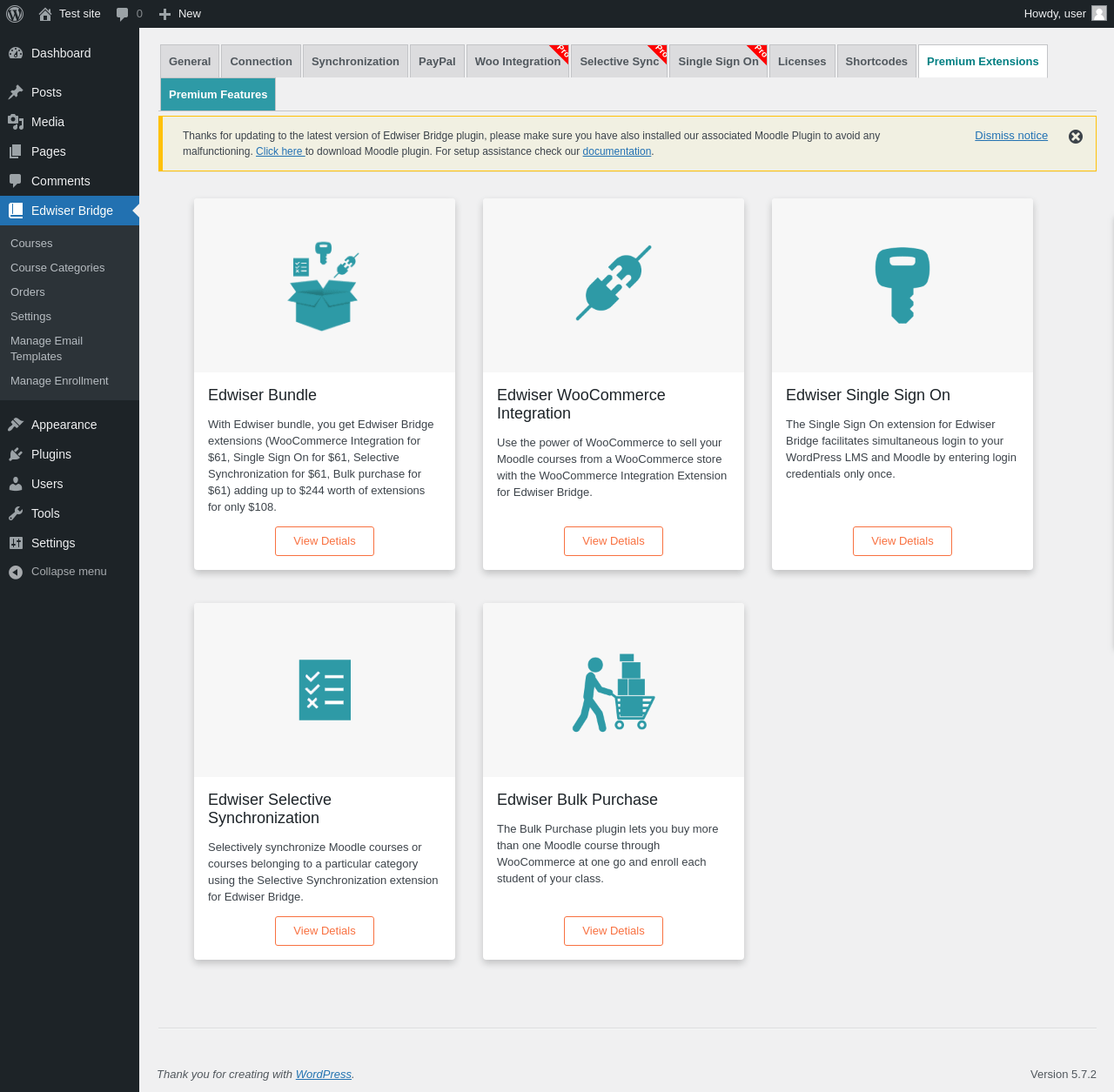Open the comments bubble icon in admin bar

123,14
